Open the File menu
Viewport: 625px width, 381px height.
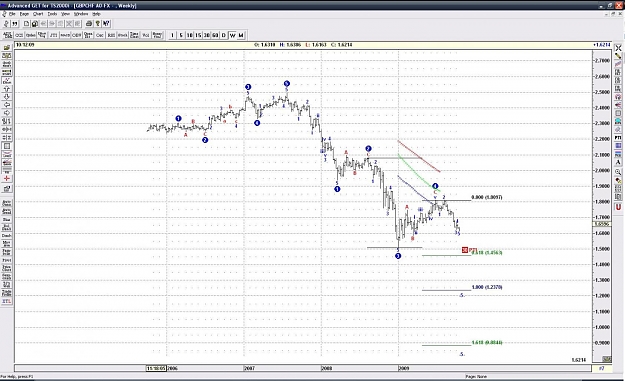coord(12,14)
